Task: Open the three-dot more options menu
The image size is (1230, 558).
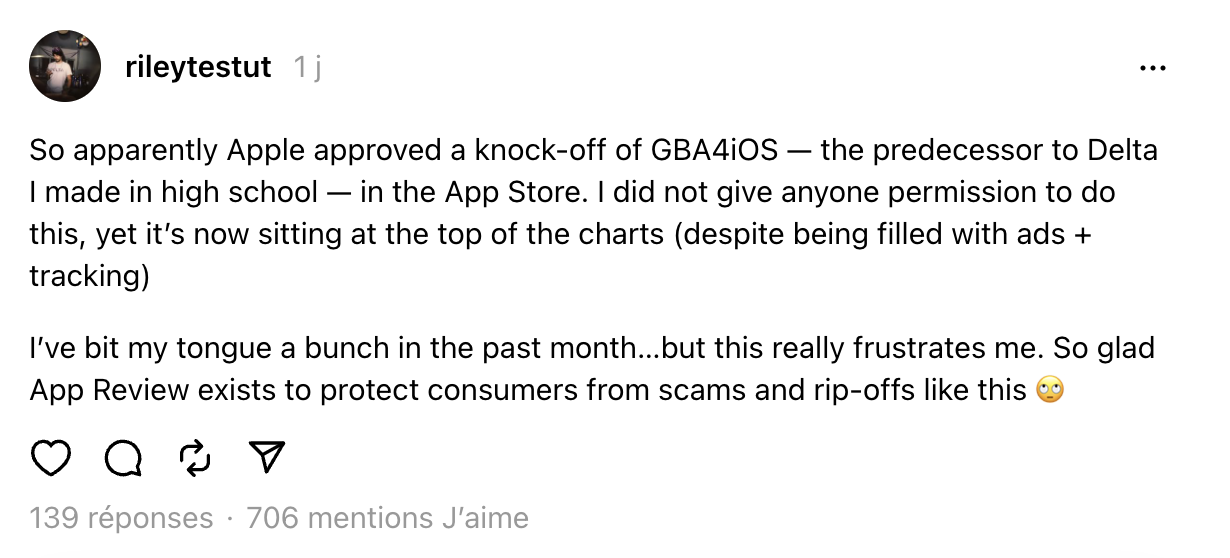Action: [1153, 68]
